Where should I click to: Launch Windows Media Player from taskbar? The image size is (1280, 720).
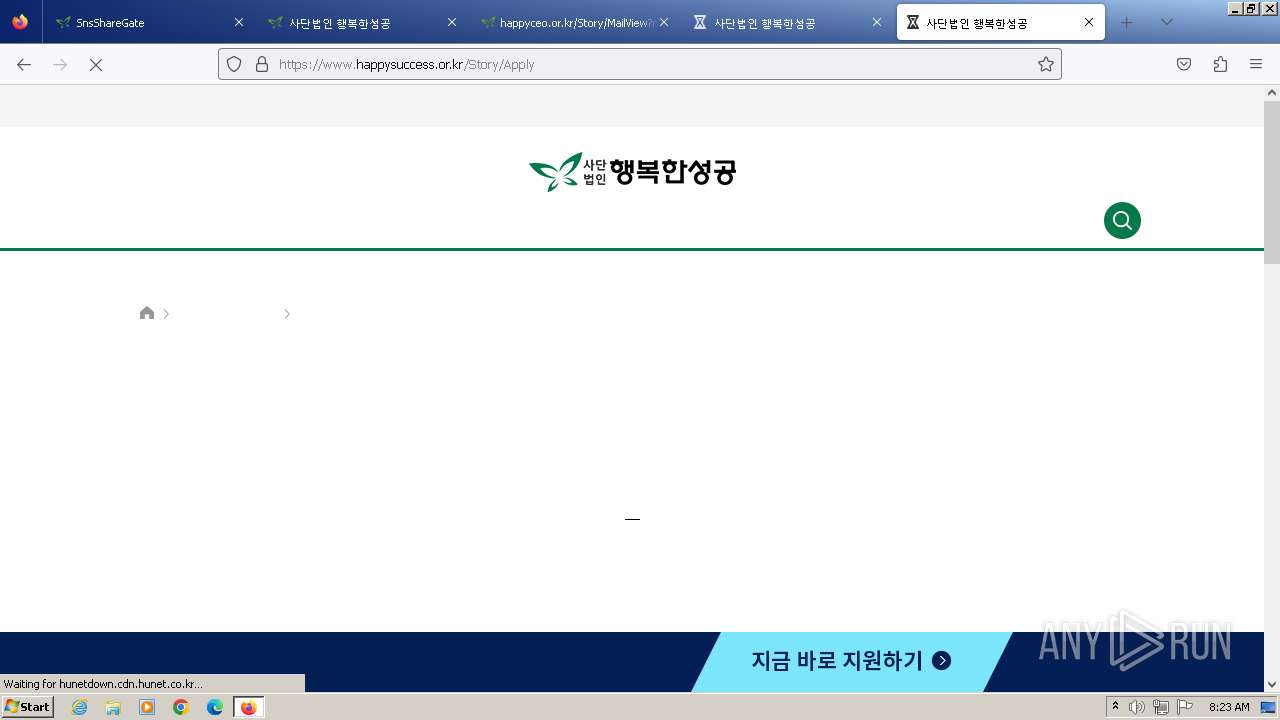(x=147, y=707)
